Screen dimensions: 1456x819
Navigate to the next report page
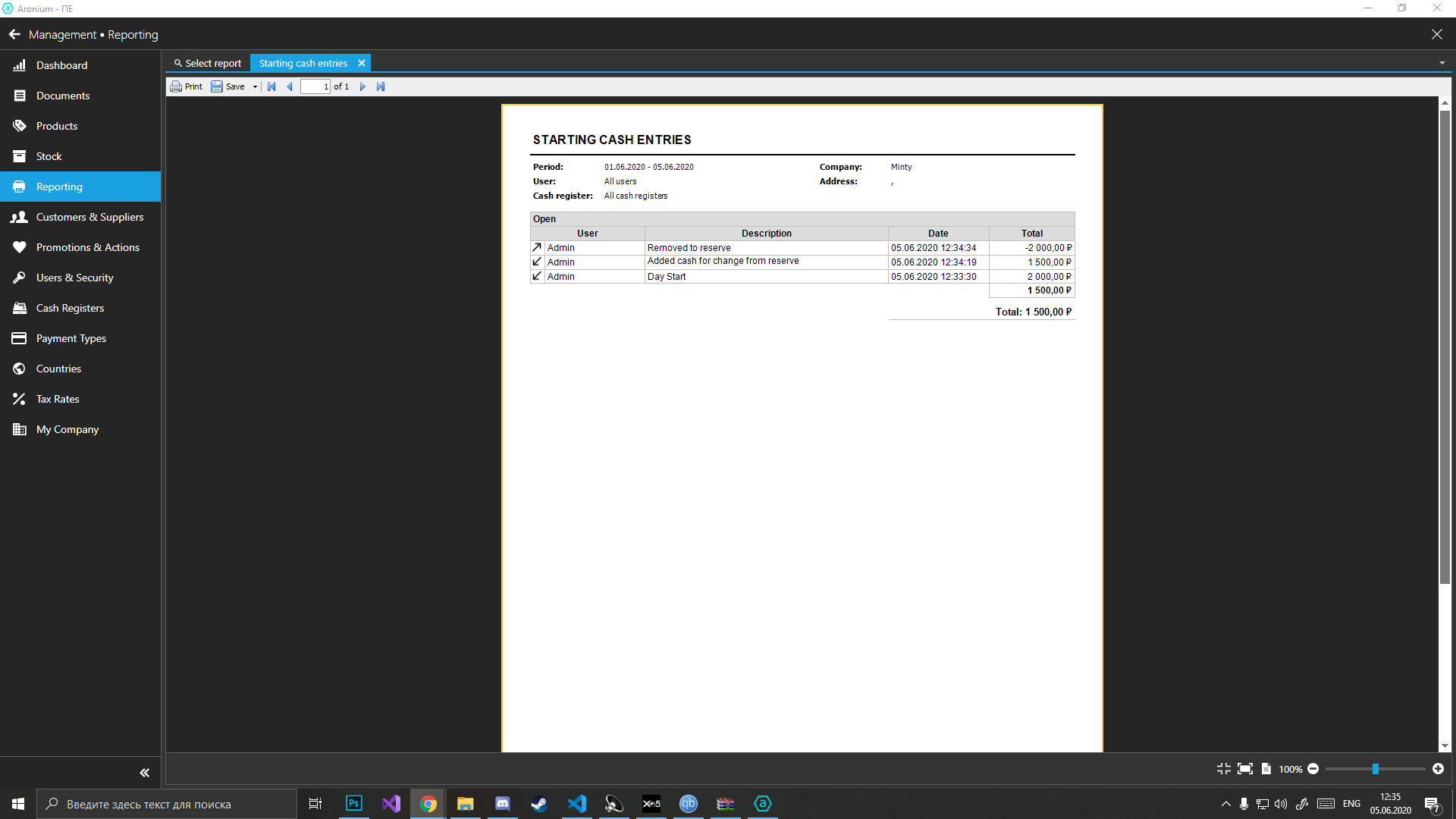pyautogui.click(x=362, y=86)
